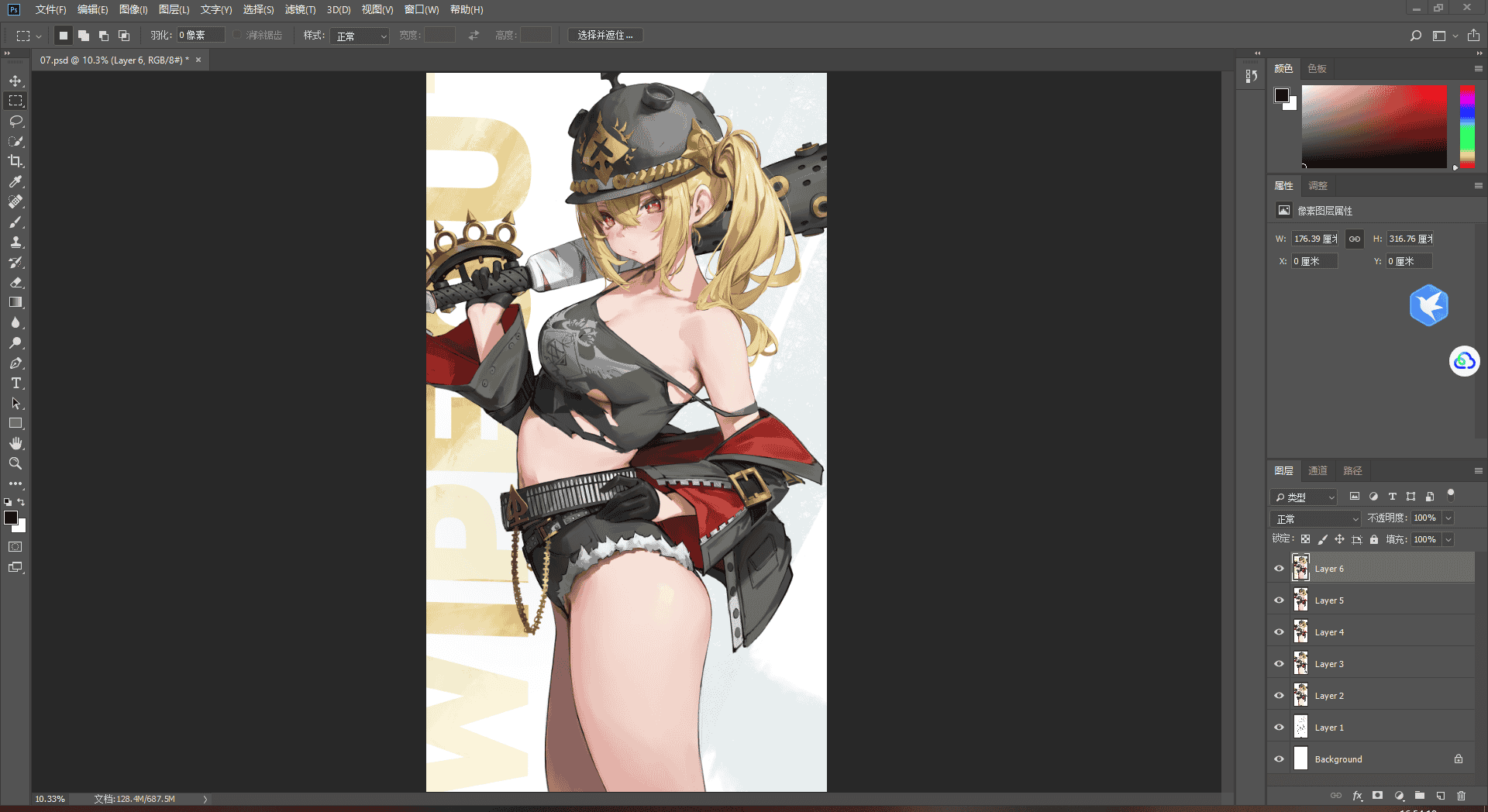Click the search icon in options bar
The height and width of the screenshot is (812, 1488).
point(1416,36)
